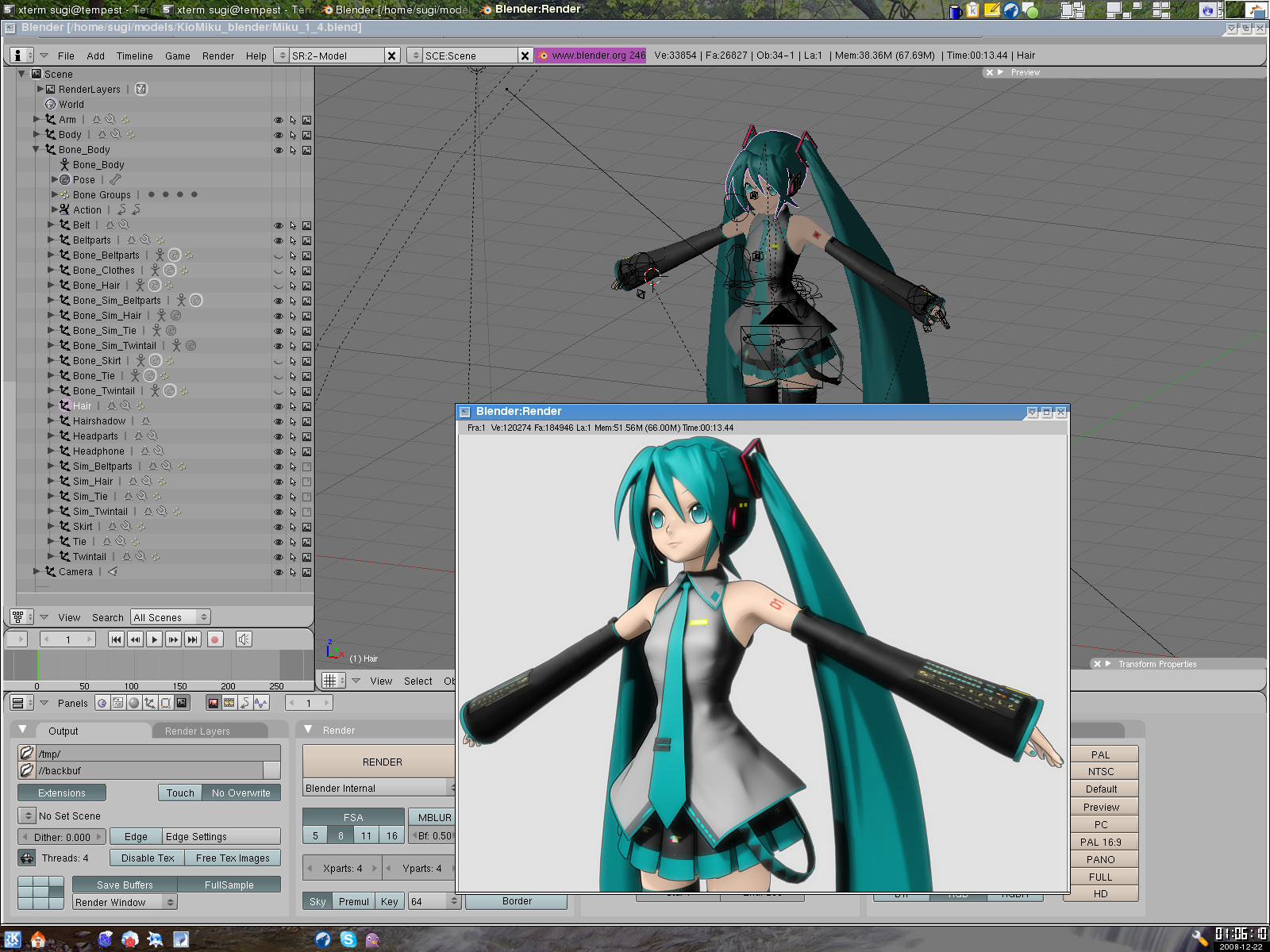
Task: Toggle visibility eye for Hair object
Action: (x=279, y=406)
